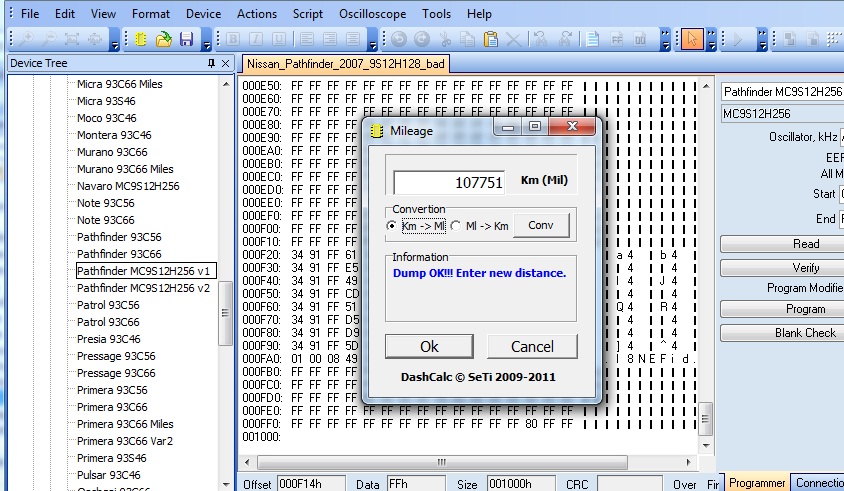
Task: Click the hex editor vertical scrollbar thumb
Action: pos(705,419)
